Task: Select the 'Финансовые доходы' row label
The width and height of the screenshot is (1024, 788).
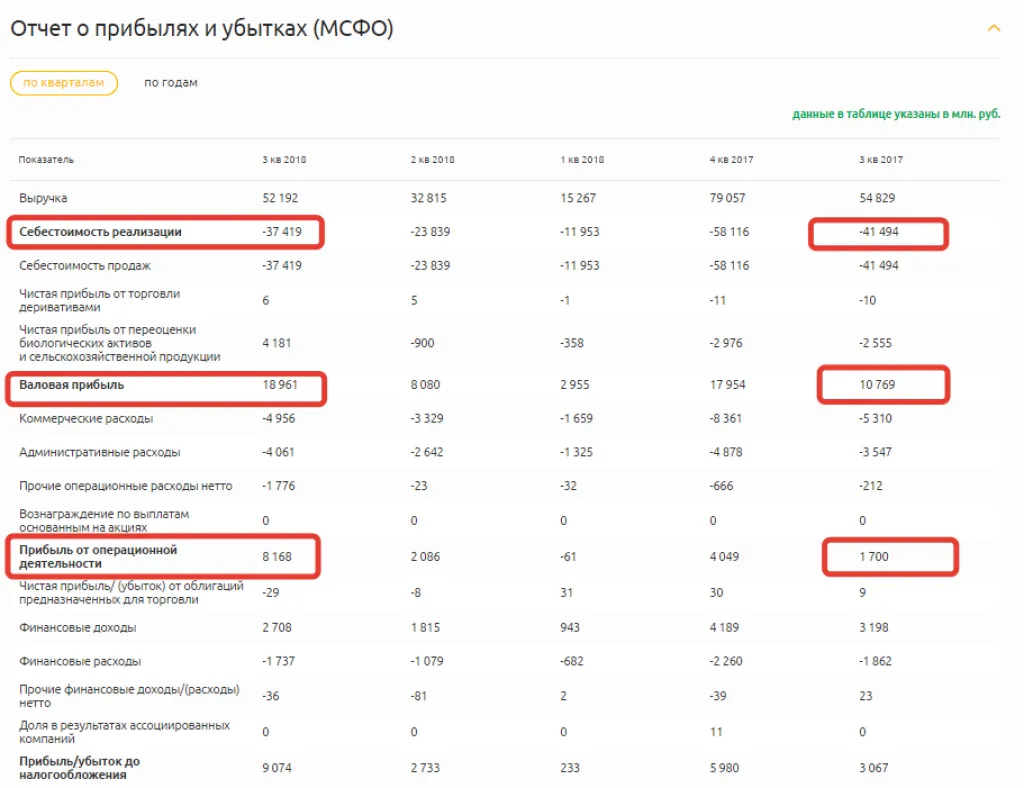Action: (78, 628)
